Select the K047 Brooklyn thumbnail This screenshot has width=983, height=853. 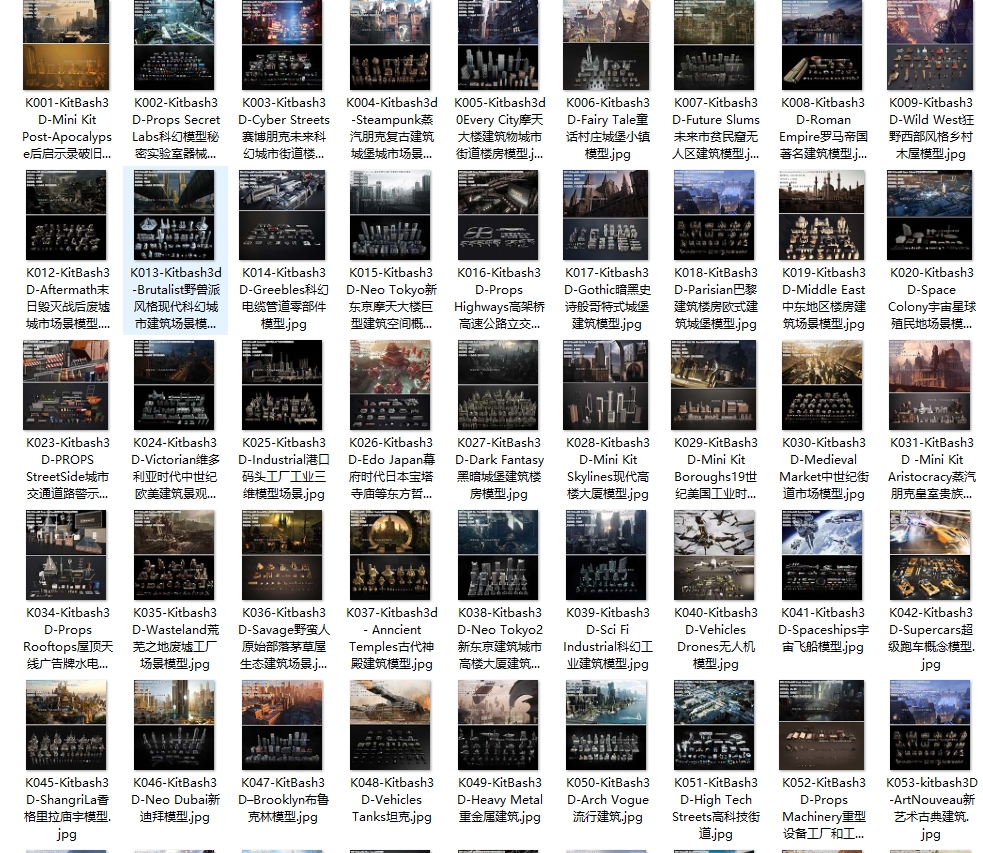point(282,725)
